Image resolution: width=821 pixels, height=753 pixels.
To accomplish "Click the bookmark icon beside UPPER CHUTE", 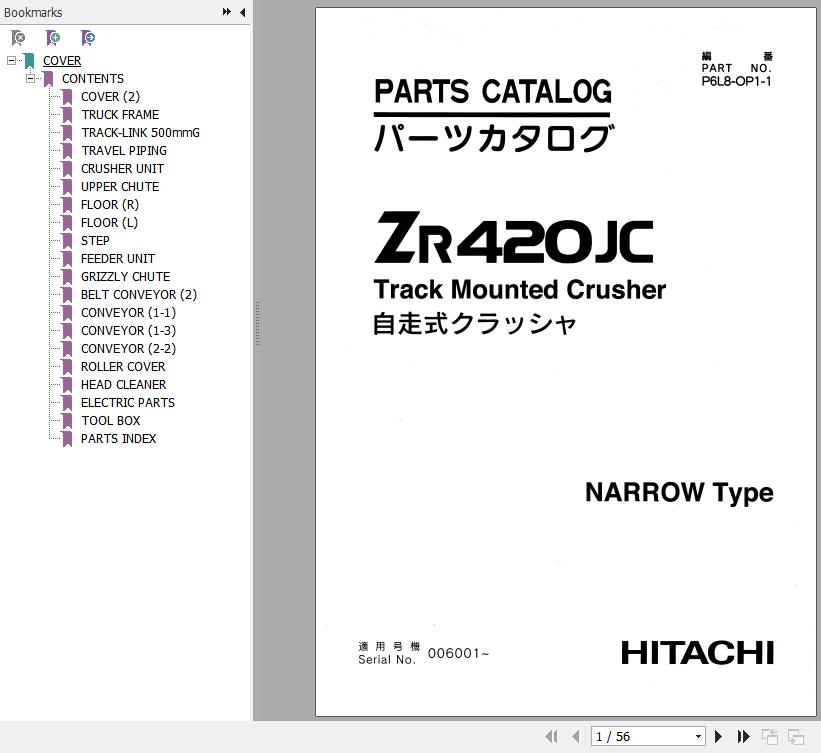I will click(66, 186).
